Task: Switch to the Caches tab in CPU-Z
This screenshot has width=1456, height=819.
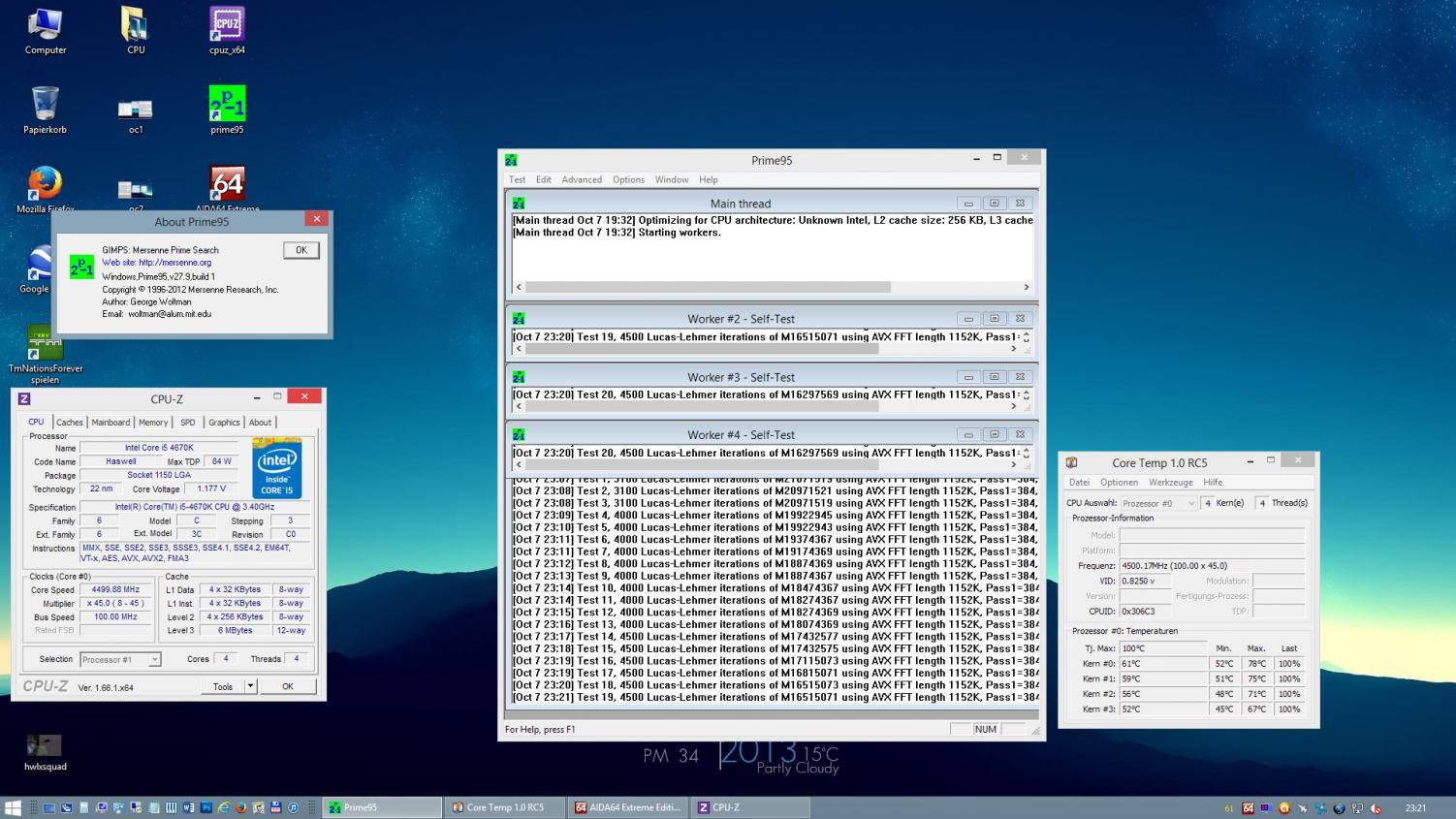Action: click(x=70, y=422)
